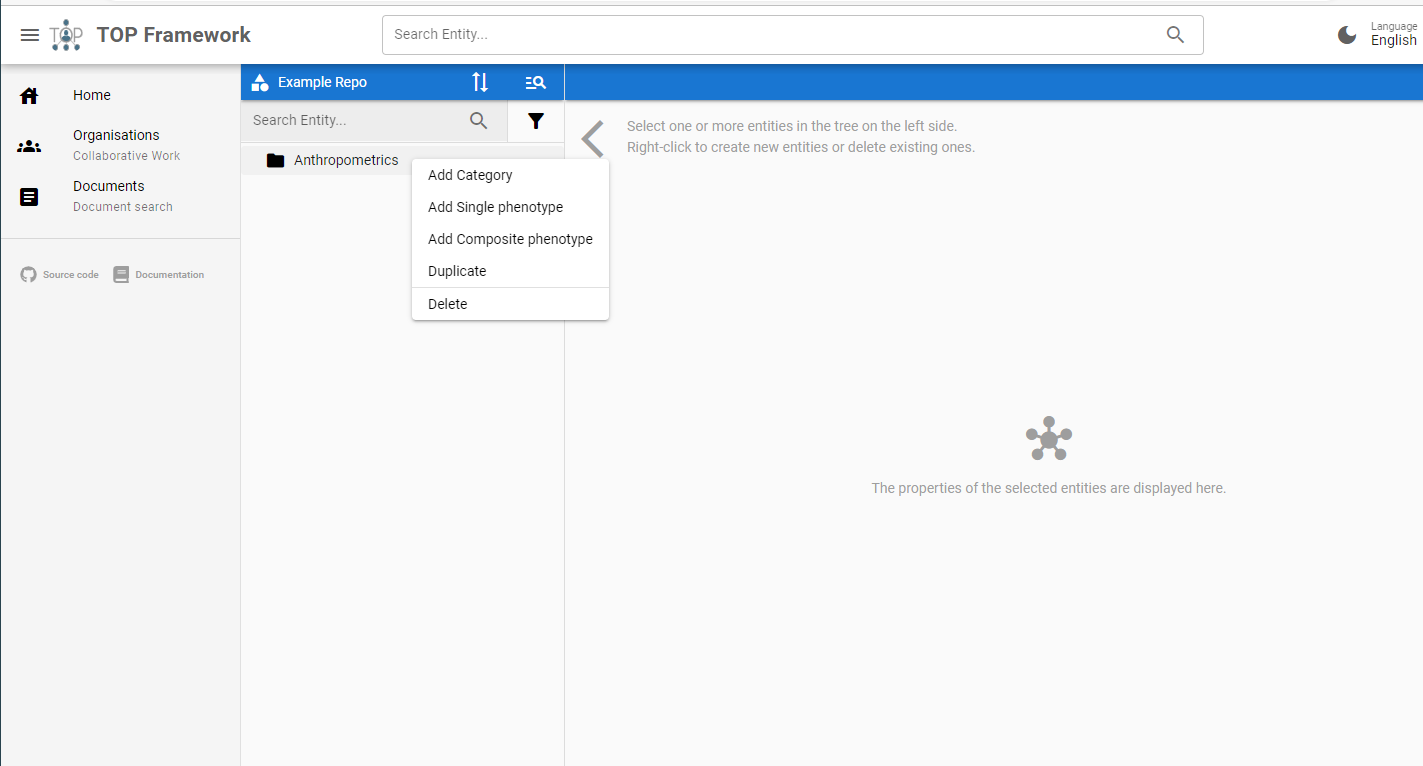1423x766 pixels.
Task: Choose Add Single phenotype
Action: pyautogui.click(x=510, y=207)
